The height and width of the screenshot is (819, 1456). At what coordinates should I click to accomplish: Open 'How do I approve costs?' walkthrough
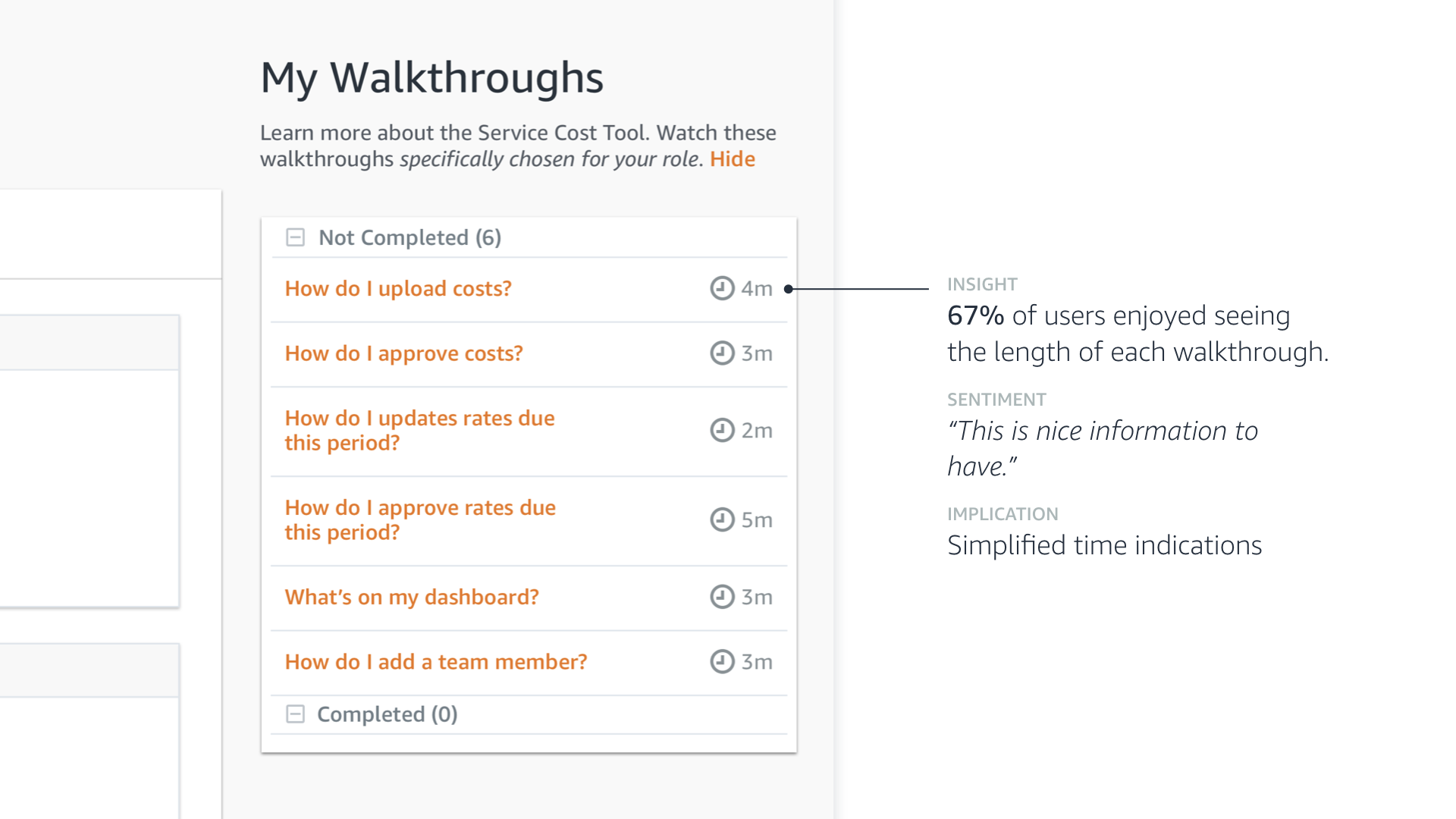tap(403, 353)
